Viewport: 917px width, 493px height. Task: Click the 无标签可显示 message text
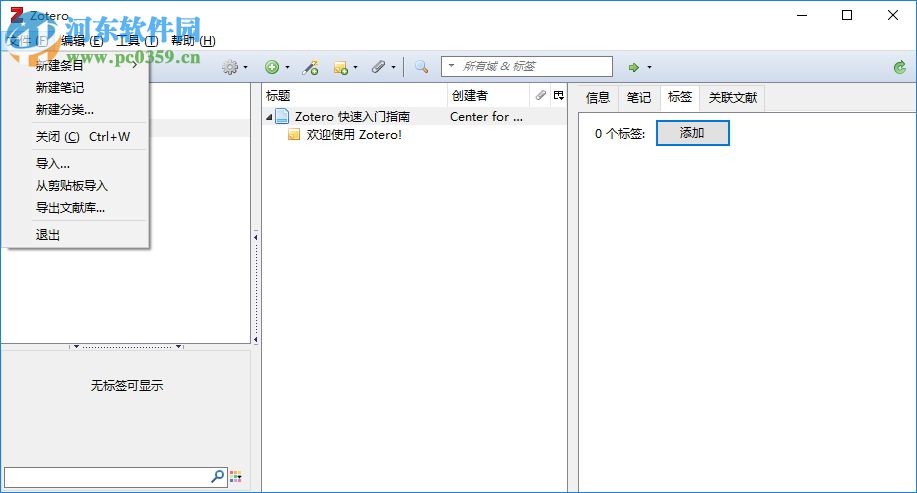click(126, 385)
